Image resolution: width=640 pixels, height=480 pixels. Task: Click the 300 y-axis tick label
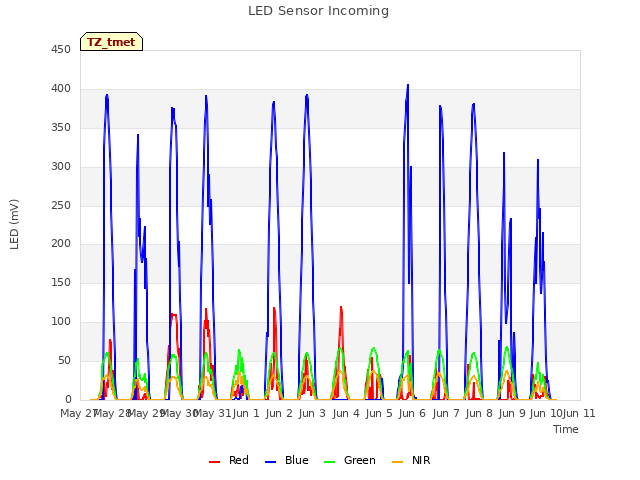[x=61, y=167]
